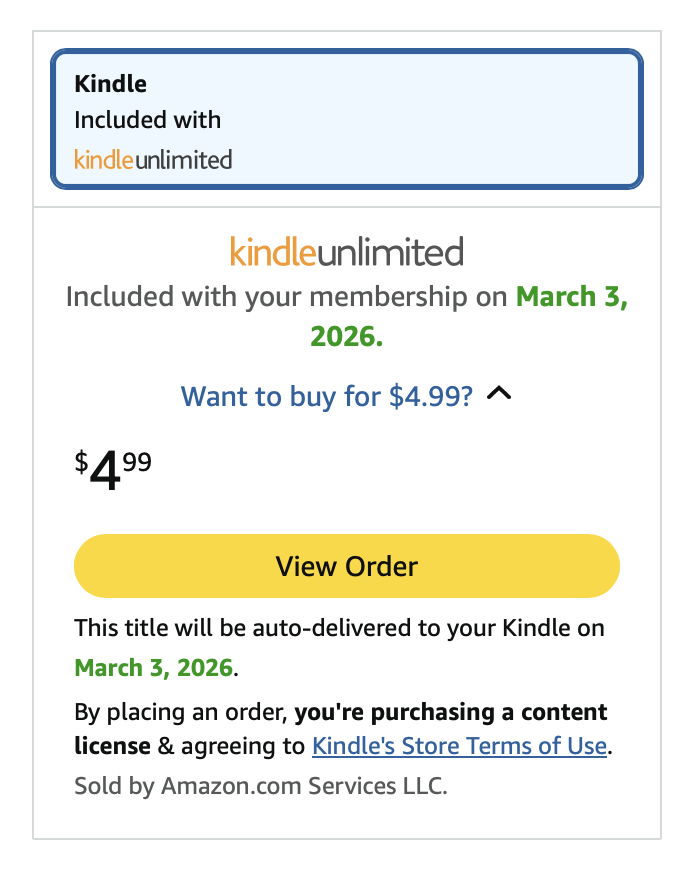Collapse the buy option chevron arrow

pos(499,395)
